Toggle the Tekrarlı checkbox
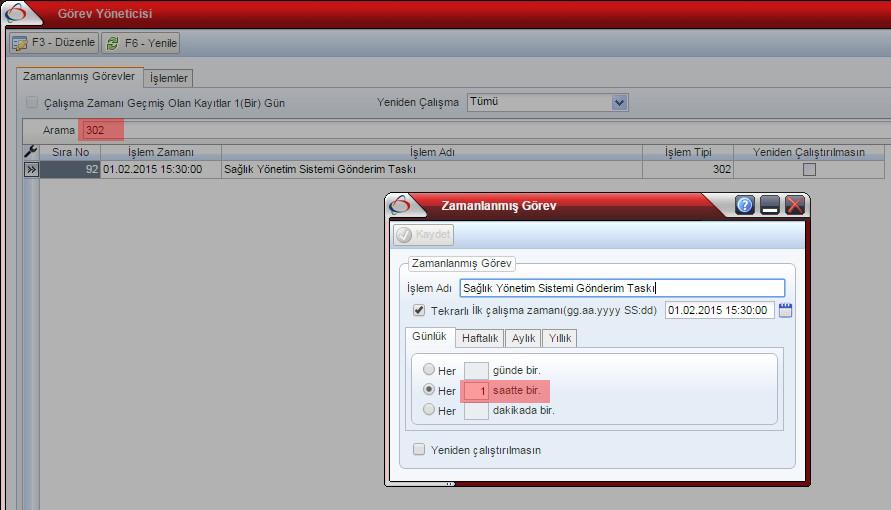 click(419, 310)
